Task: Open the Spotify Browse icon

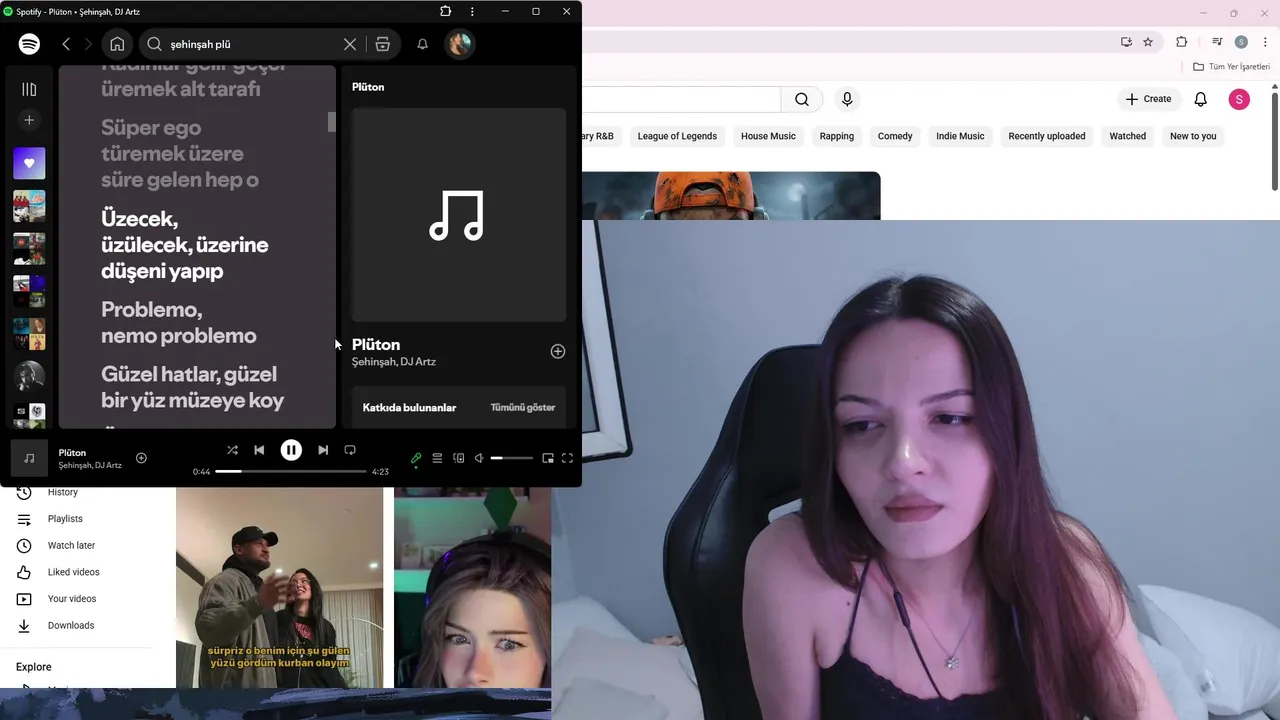Action: [382, 44]
